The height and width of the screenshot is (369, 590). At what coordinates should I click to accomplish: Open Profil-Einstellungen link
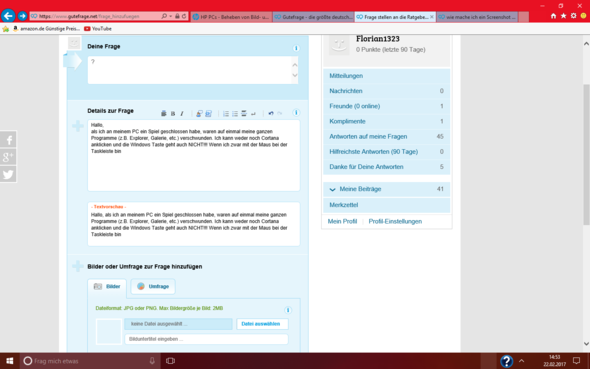[x=395, y=222]
